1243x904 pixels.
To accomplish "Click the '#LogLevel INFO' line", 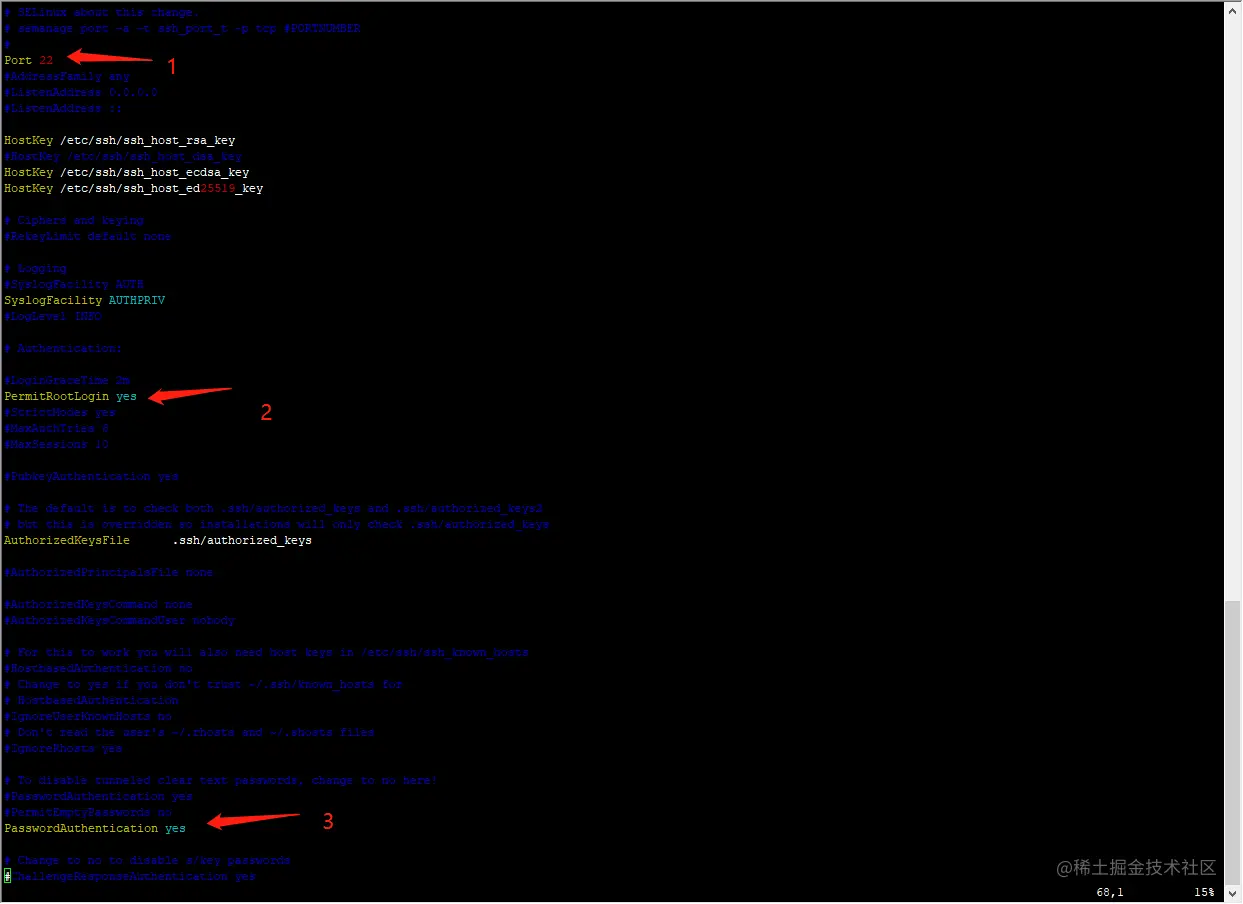I will pos(53,317).
